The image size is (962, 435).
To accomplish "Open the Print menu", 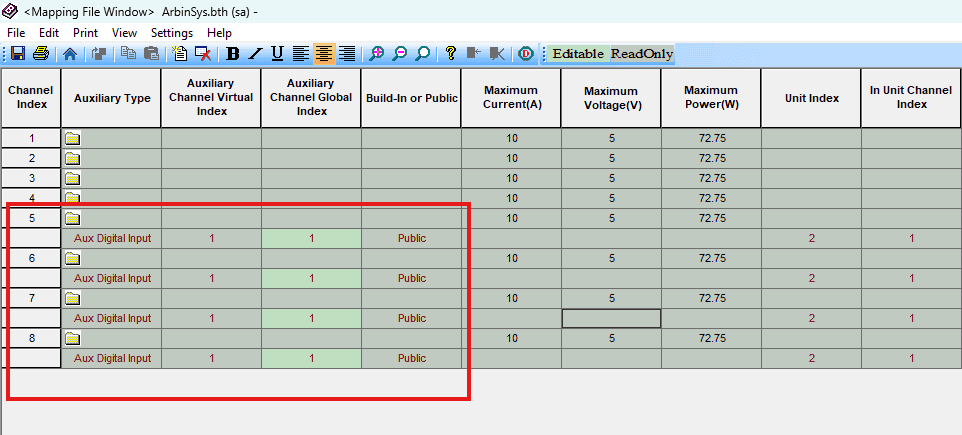I will coord(85,33).
